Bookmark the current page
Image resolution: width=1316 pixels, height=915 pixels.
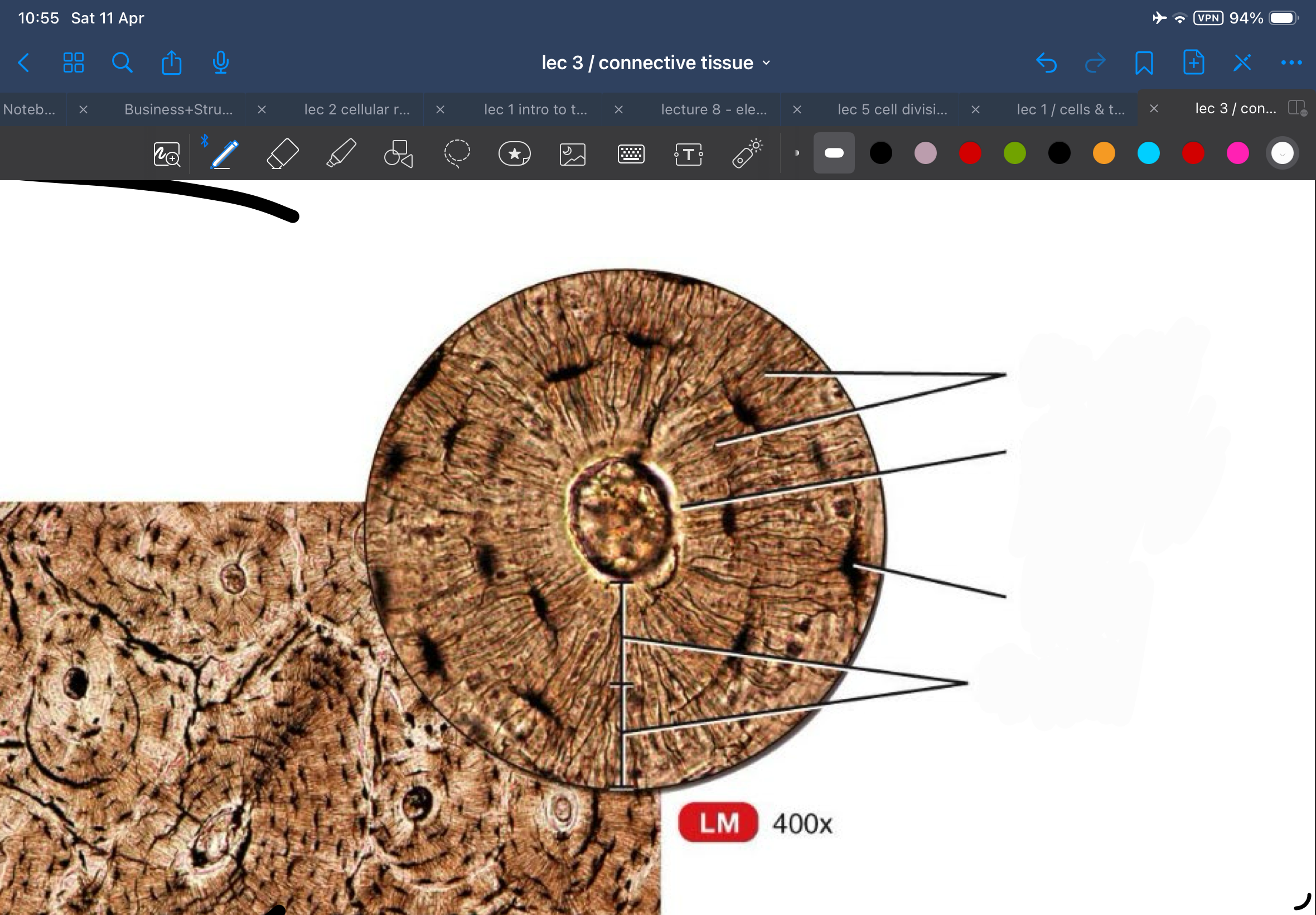1144,62
